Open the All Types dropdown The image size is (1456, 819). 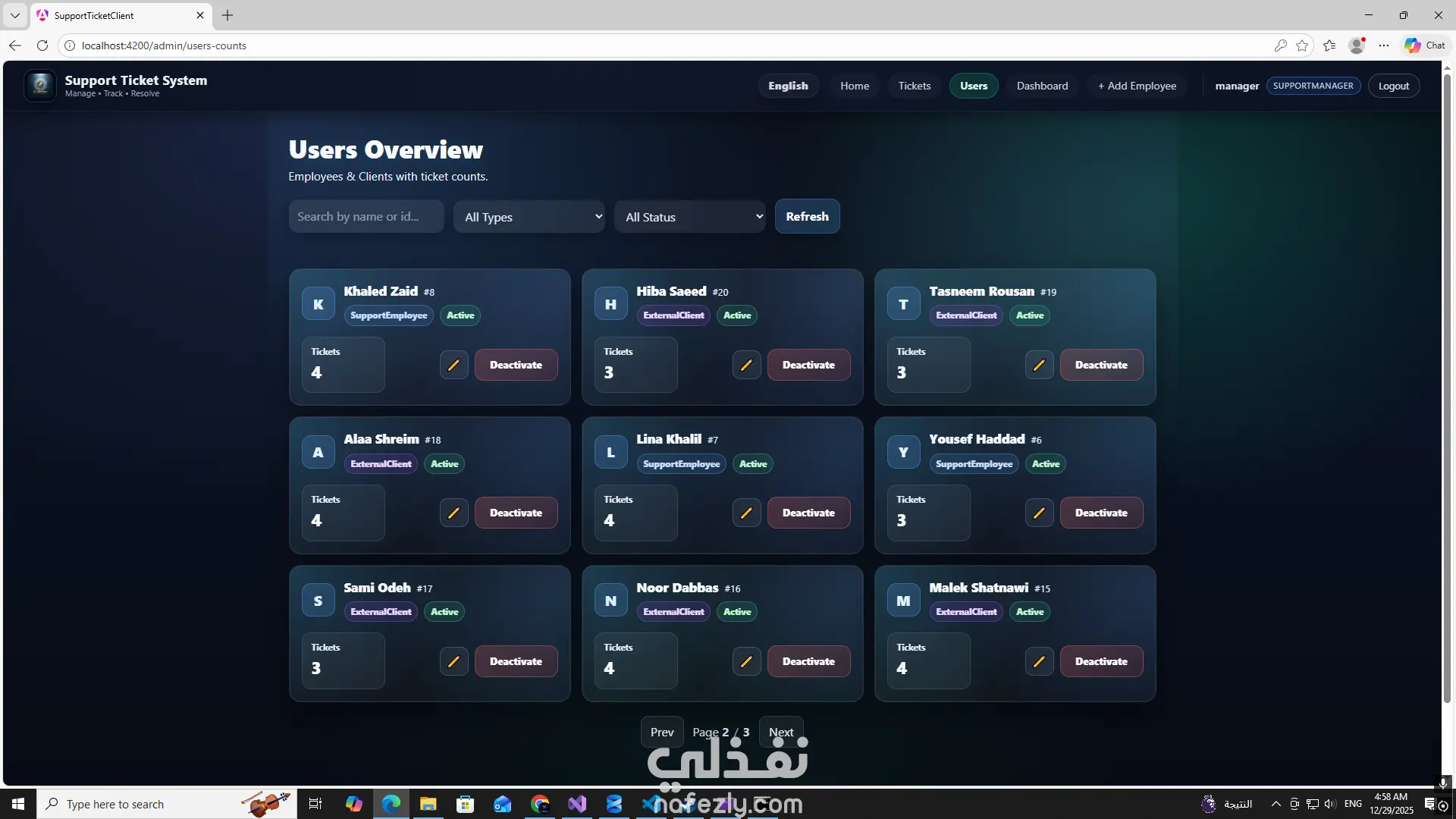529,217
